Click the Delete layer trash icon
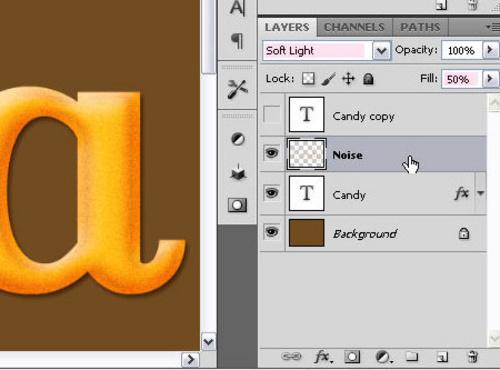Image resolution: width=500 pixels, height=370 pixels. [x=473, y=357]
